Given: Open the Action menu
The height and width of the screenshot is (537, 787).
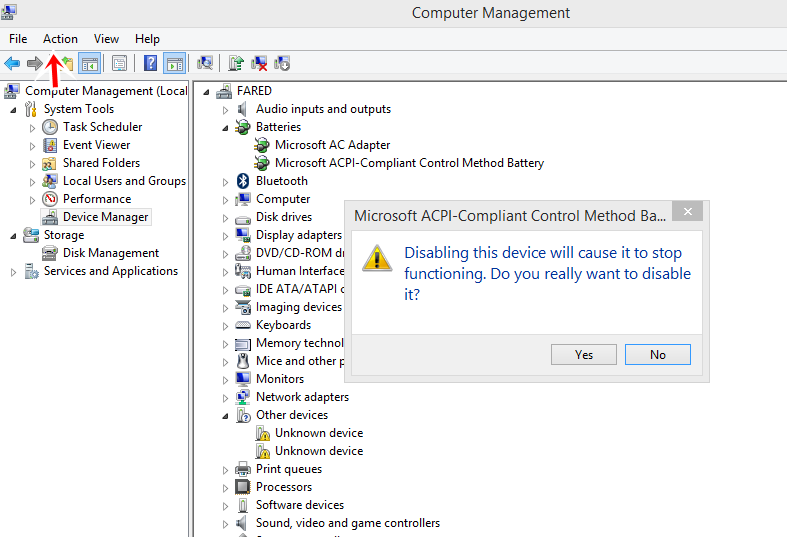Looking at the screenshot, I should (60, 39).
